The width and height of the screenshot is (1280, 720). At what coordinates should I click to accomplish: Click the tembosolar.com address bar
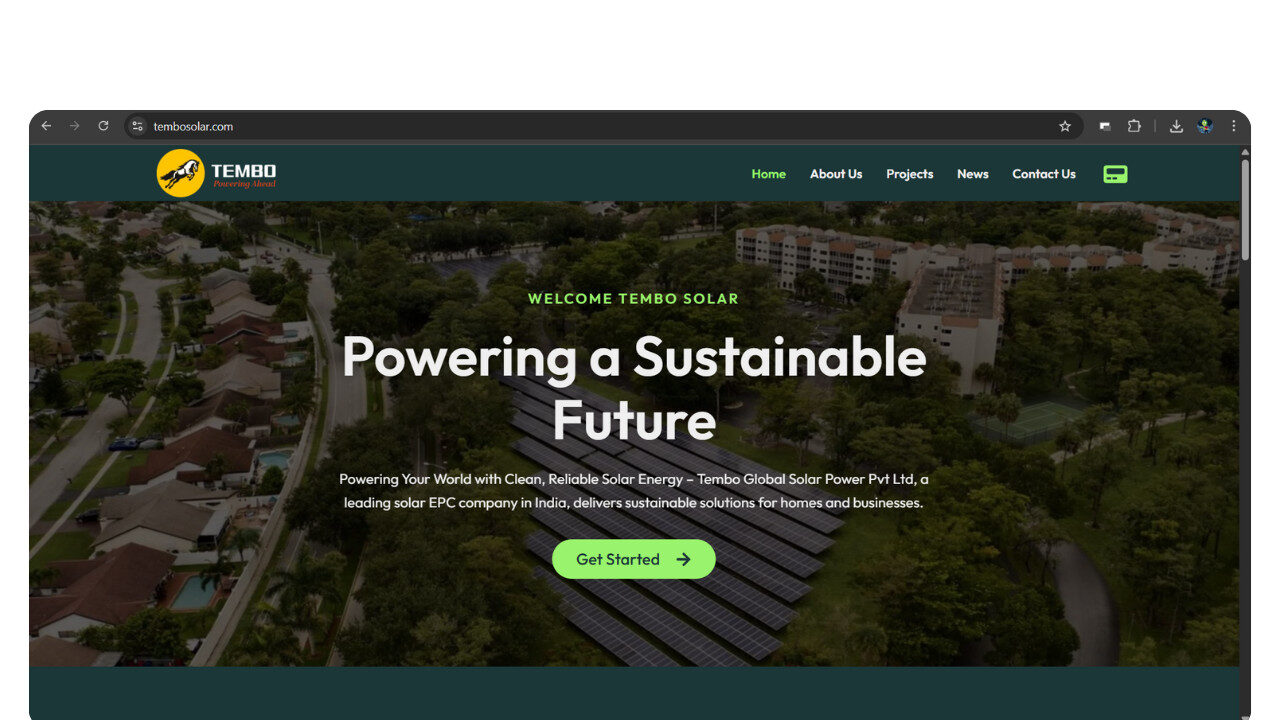[x=600, y=126]
